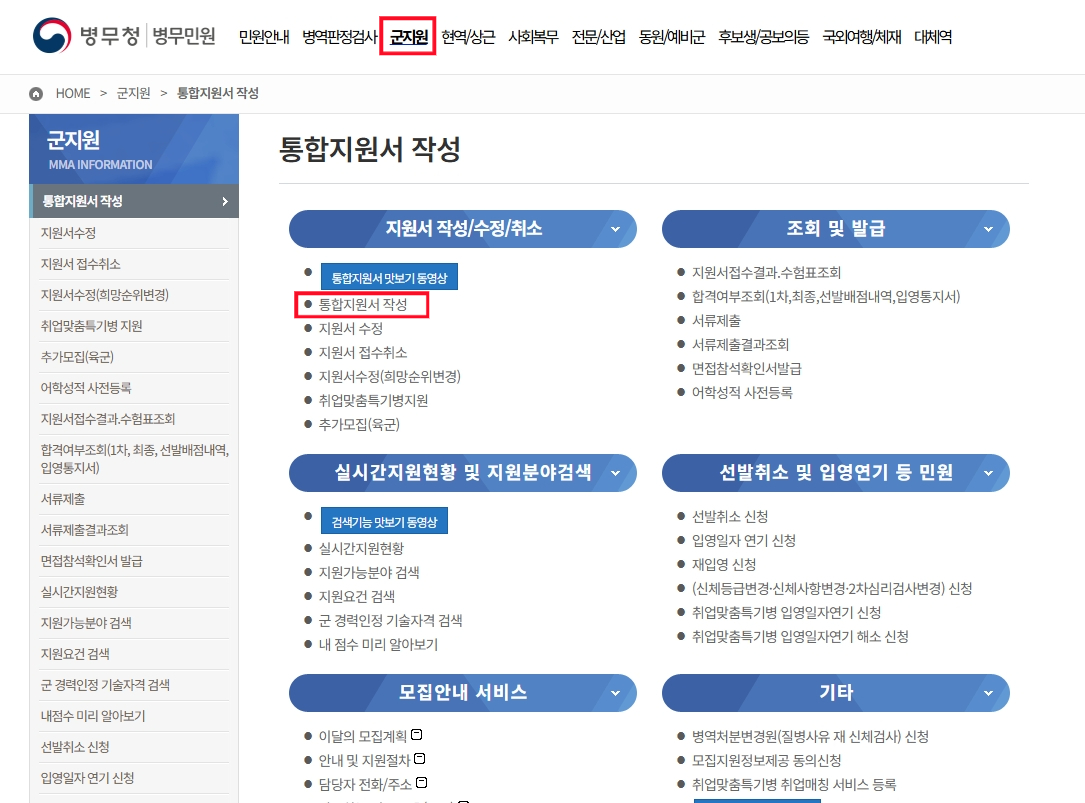Click the 병무청 logo emblem
Viewport: 1085px width, 803px height.
(x=52, y=35)
